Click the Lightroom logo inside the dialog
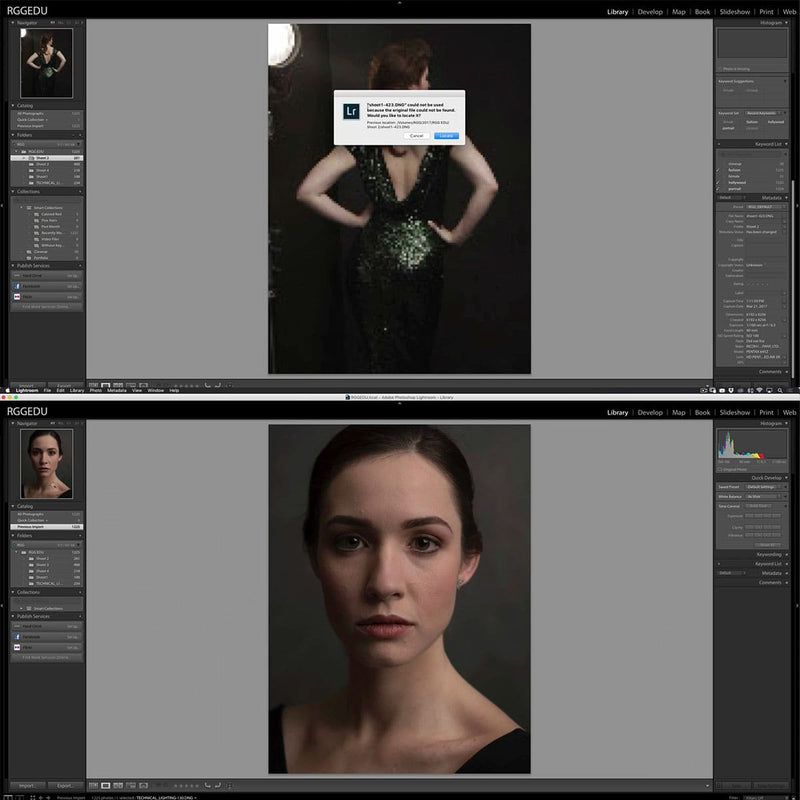The image size is (800, 800). tap(350, 110)
